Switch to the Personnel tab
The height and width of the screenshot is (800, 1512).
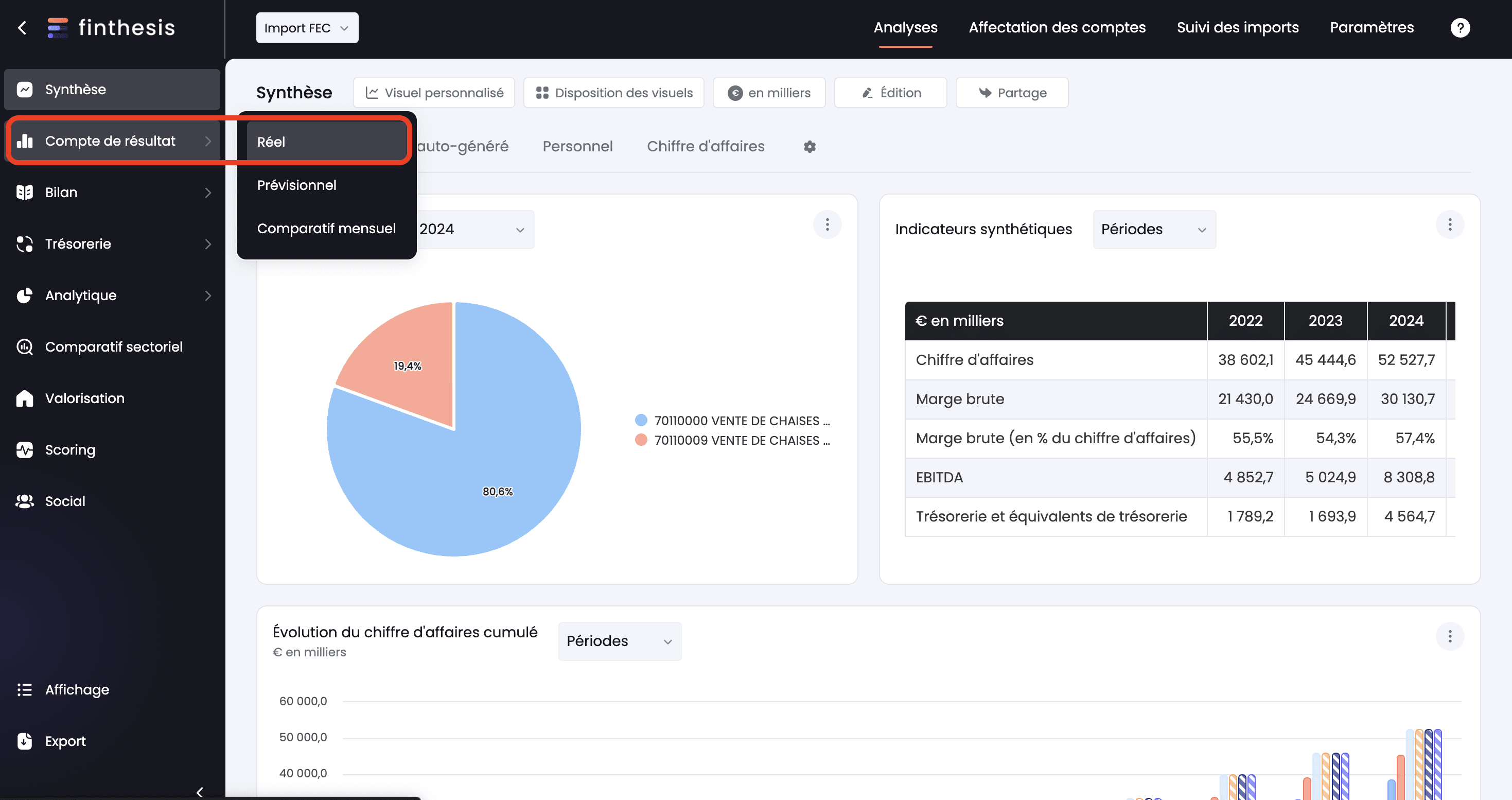pos(577,146)
